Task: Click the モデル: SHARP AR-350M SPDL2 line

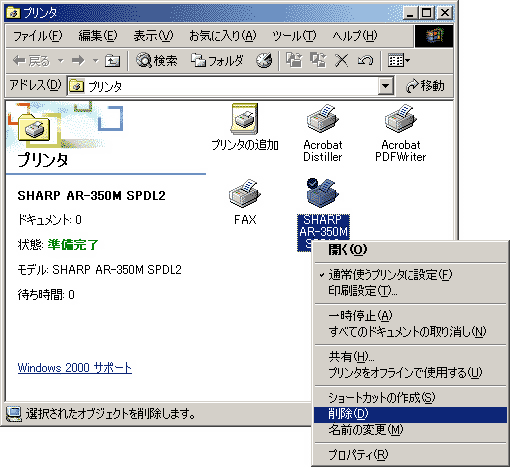Action: click(99, 270)
